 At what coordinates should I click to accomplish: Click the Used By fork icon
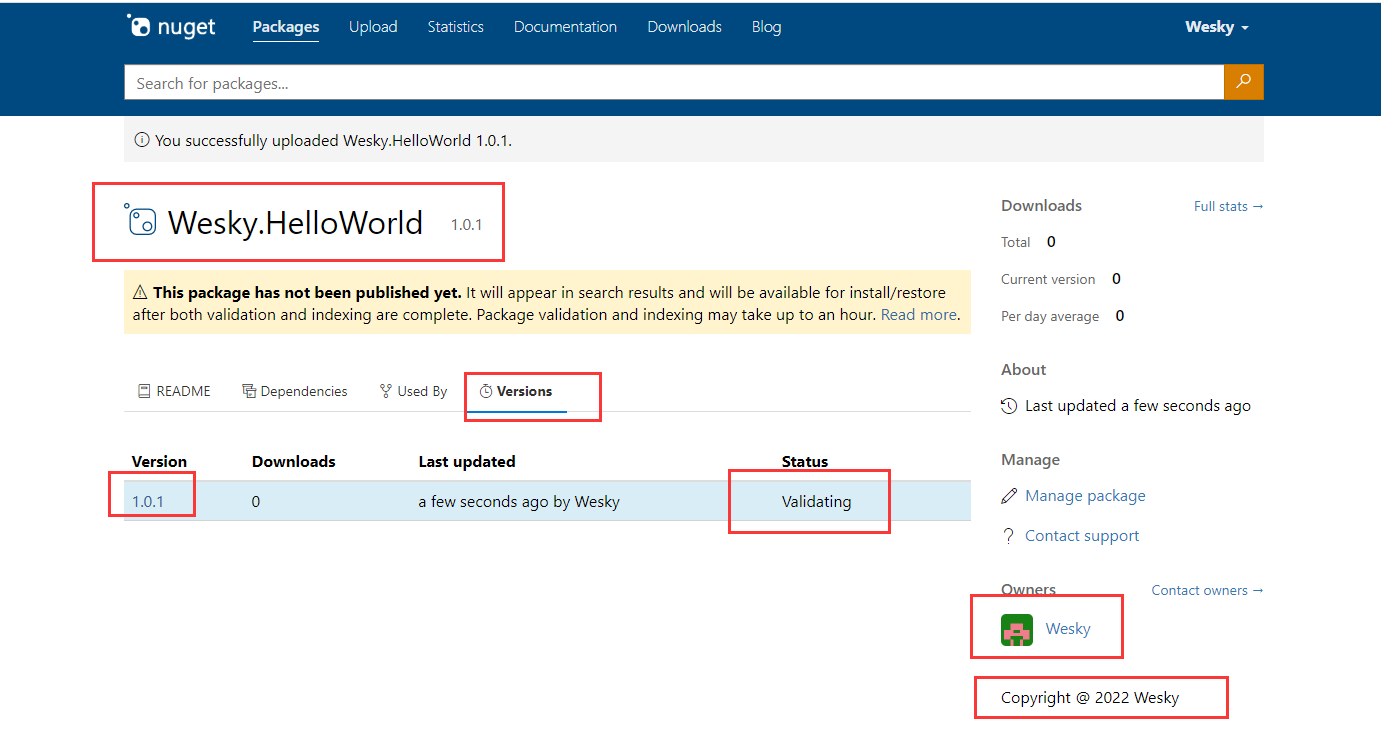click(386, 391)
